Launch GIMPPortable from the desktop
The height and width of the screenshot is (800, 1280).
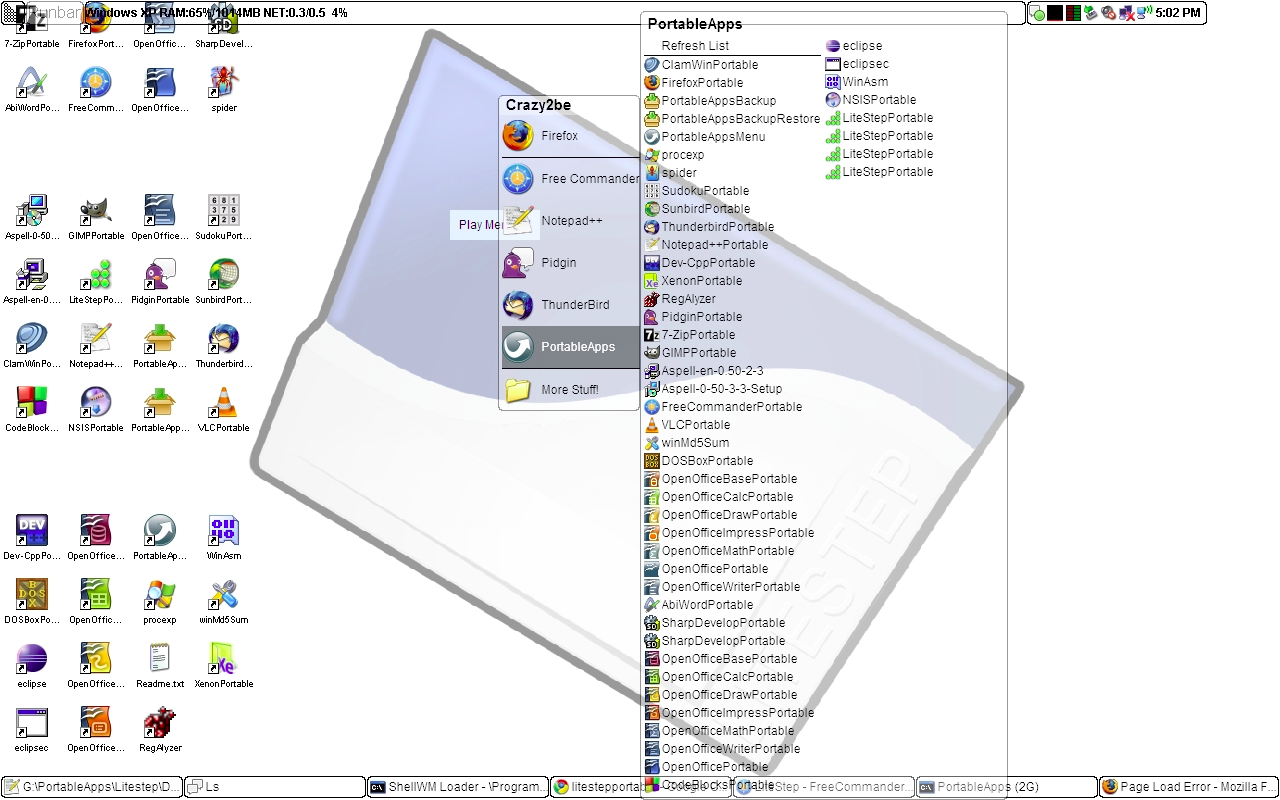[96, 217]
